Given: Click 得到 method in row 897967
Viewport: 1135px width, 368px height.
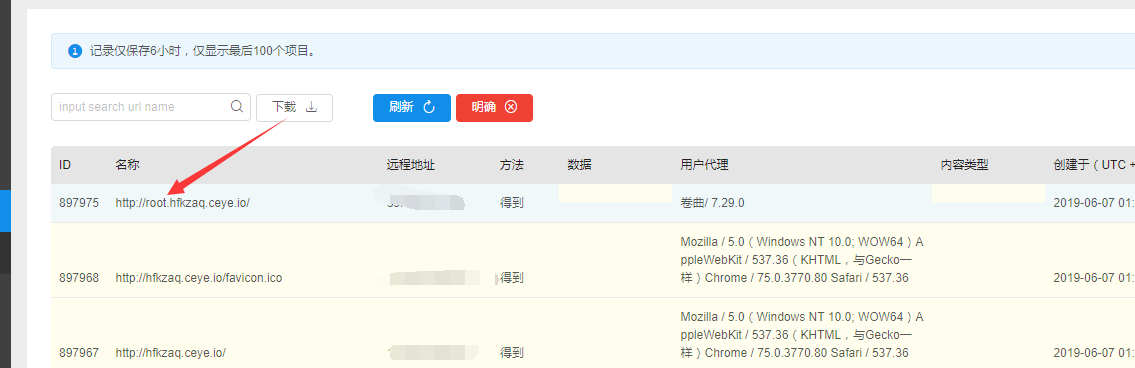Looking at the screenshot, I should coord(512,353).
